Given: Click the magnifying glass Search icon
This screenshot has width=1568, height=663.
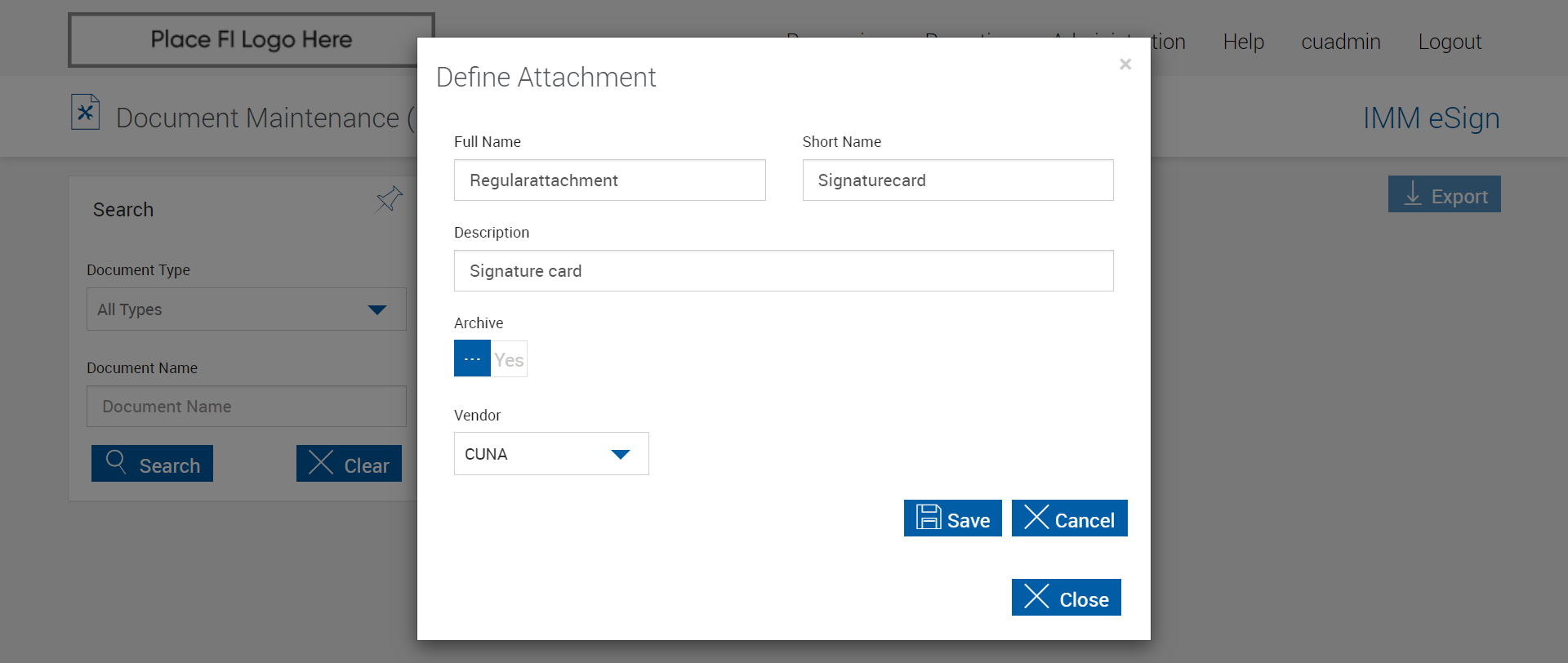Looking at the screenshot, I should pos(116,462).
